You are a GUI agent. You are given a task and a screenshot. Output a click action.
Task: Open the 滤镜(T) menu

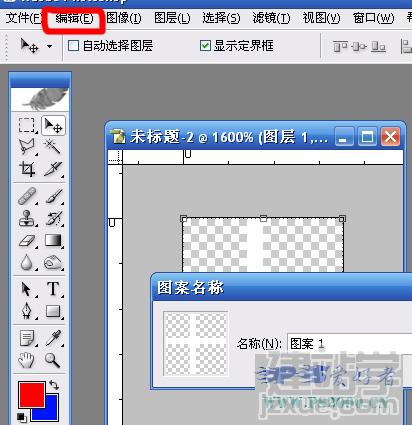click(271, 18)
